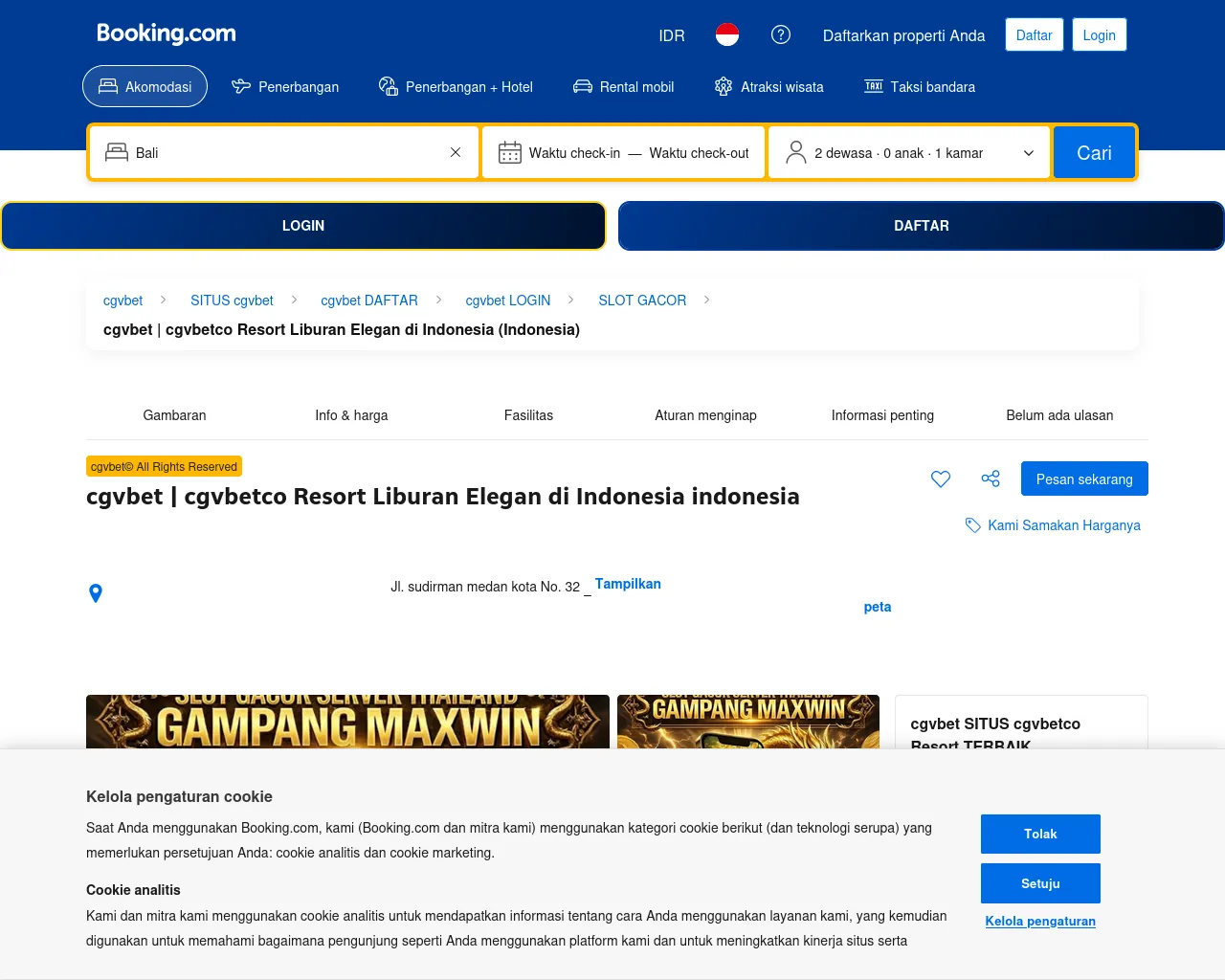
Task: Open the Taksi bandara tab
Action: click(920, 86)
